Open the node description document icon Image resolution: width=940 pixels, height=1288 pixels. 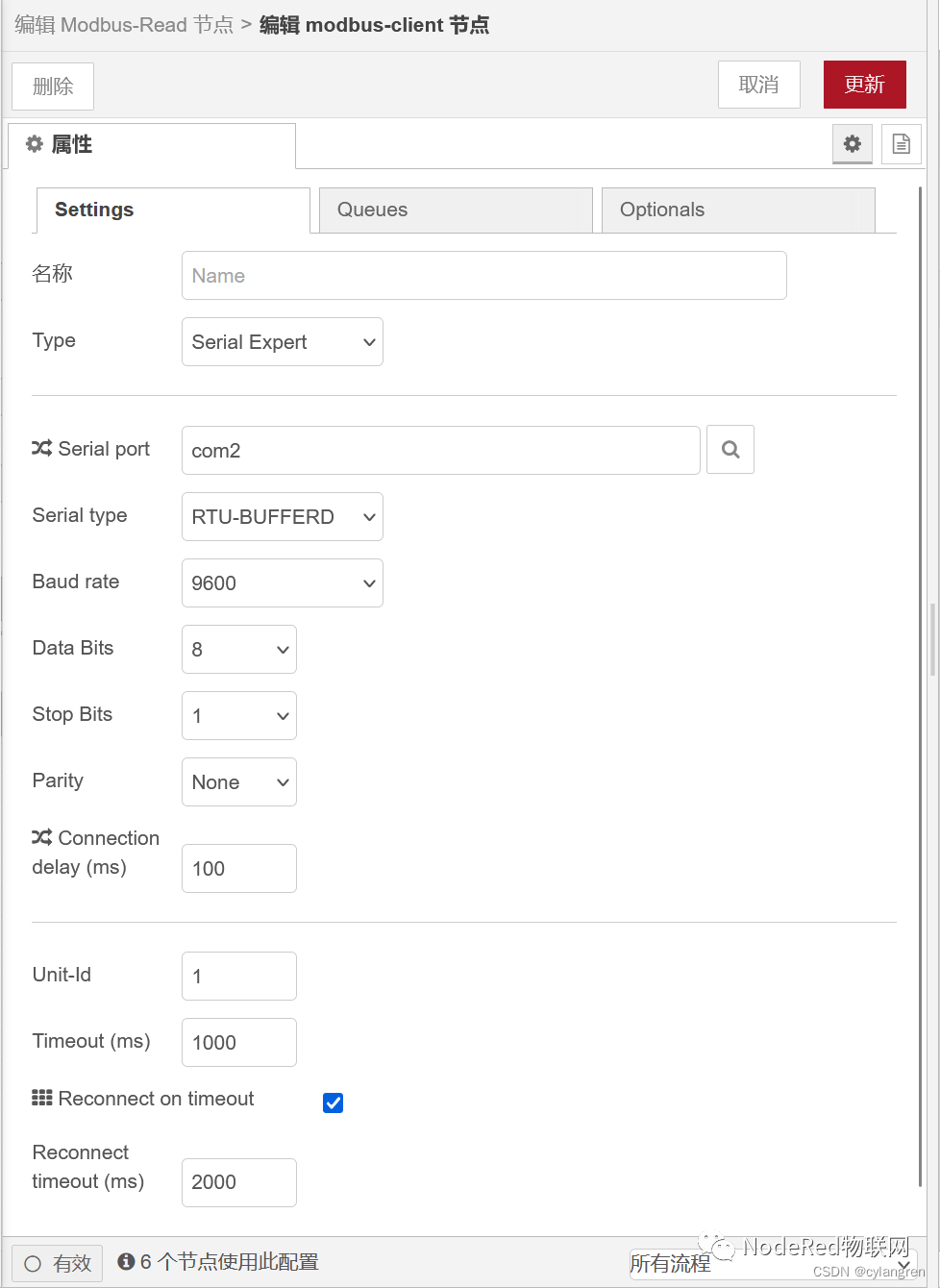[902, 144]
